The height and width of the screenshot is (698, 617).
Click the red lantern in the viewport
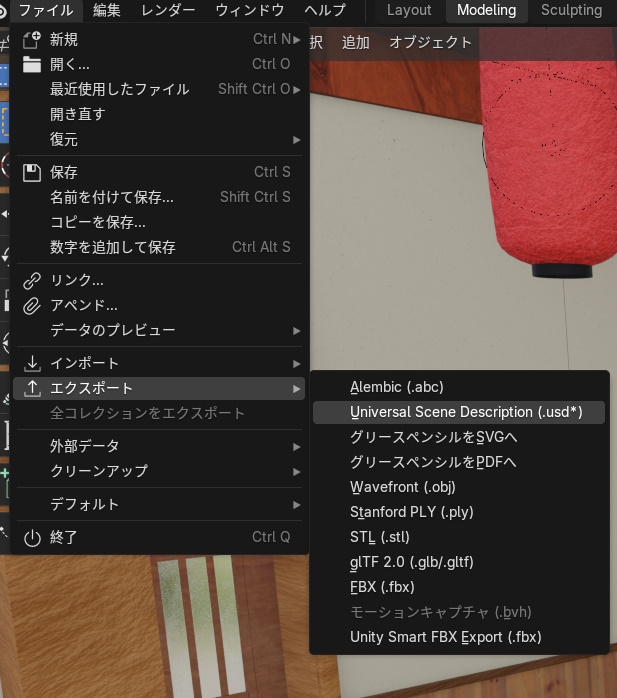550,165
